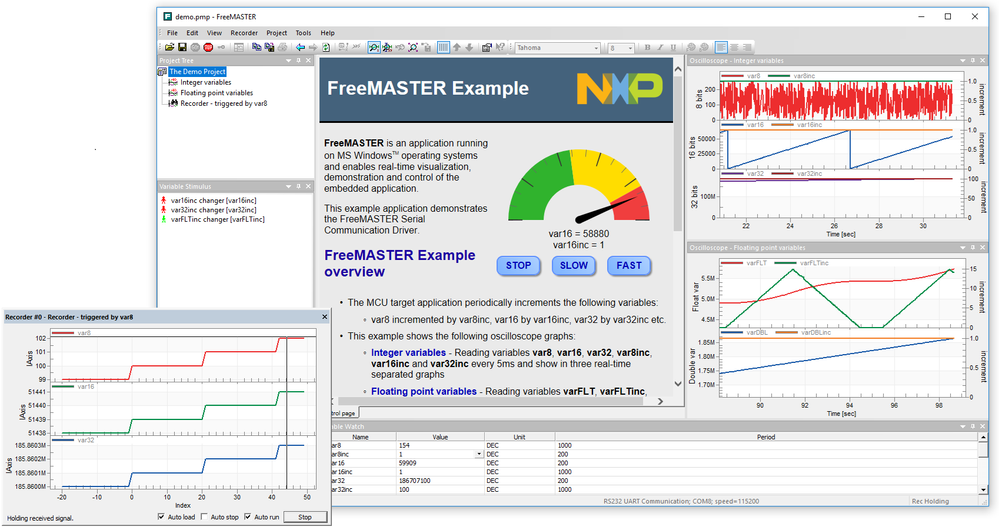Viewport: 999px width, 527px height.
Task: Close the Project Tree panel
Action: tap(308, 61)
